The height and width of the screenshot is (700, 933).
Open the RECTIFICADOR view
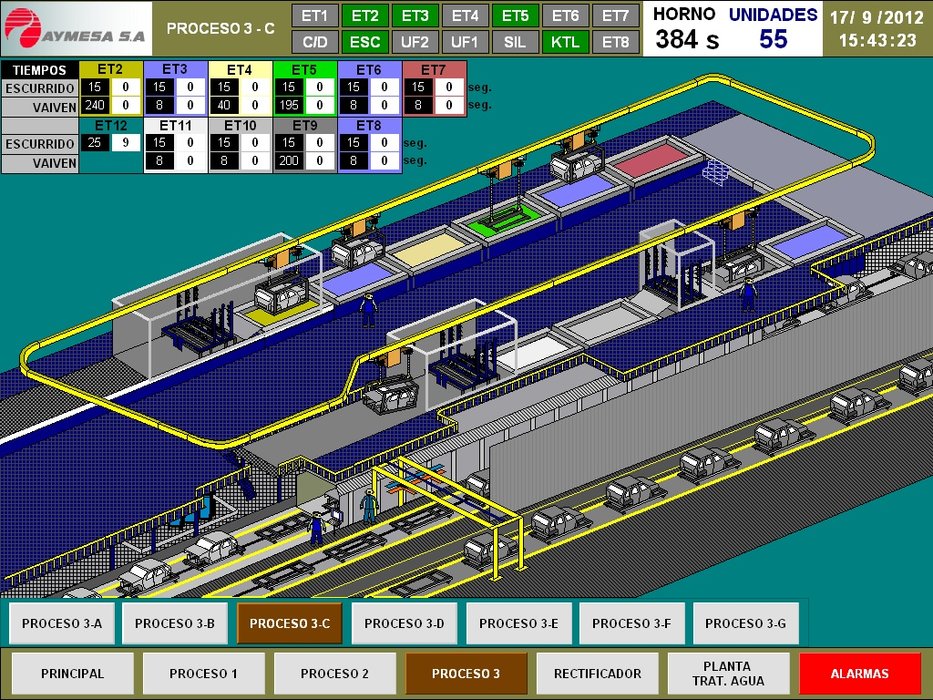596,672
